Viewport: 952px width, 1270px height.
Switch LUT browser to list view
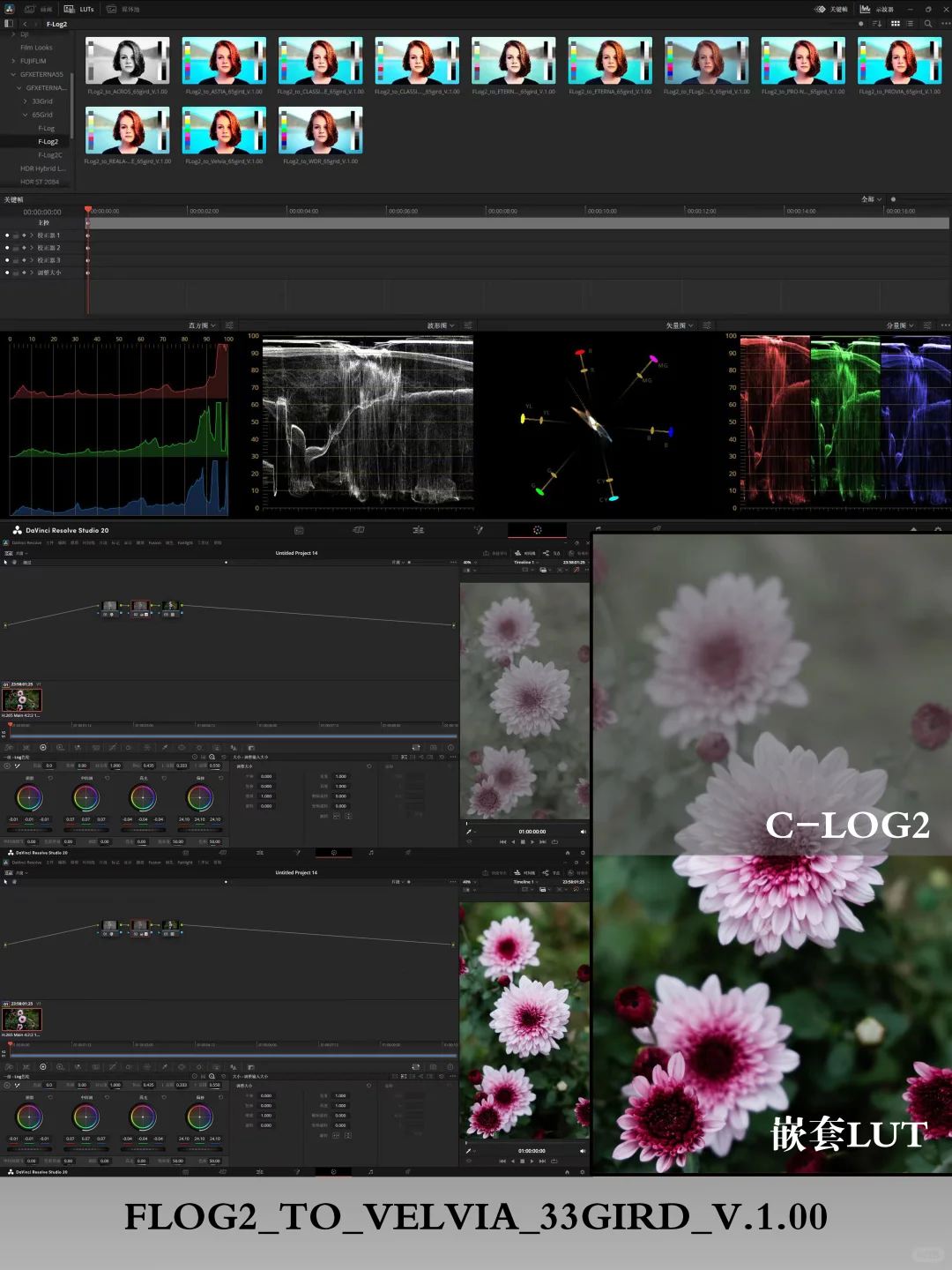(910, 24)
